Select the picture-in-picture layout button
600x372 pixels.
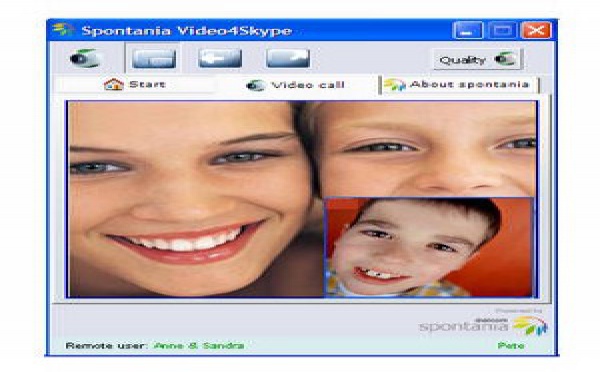click(x=154, y=59)
